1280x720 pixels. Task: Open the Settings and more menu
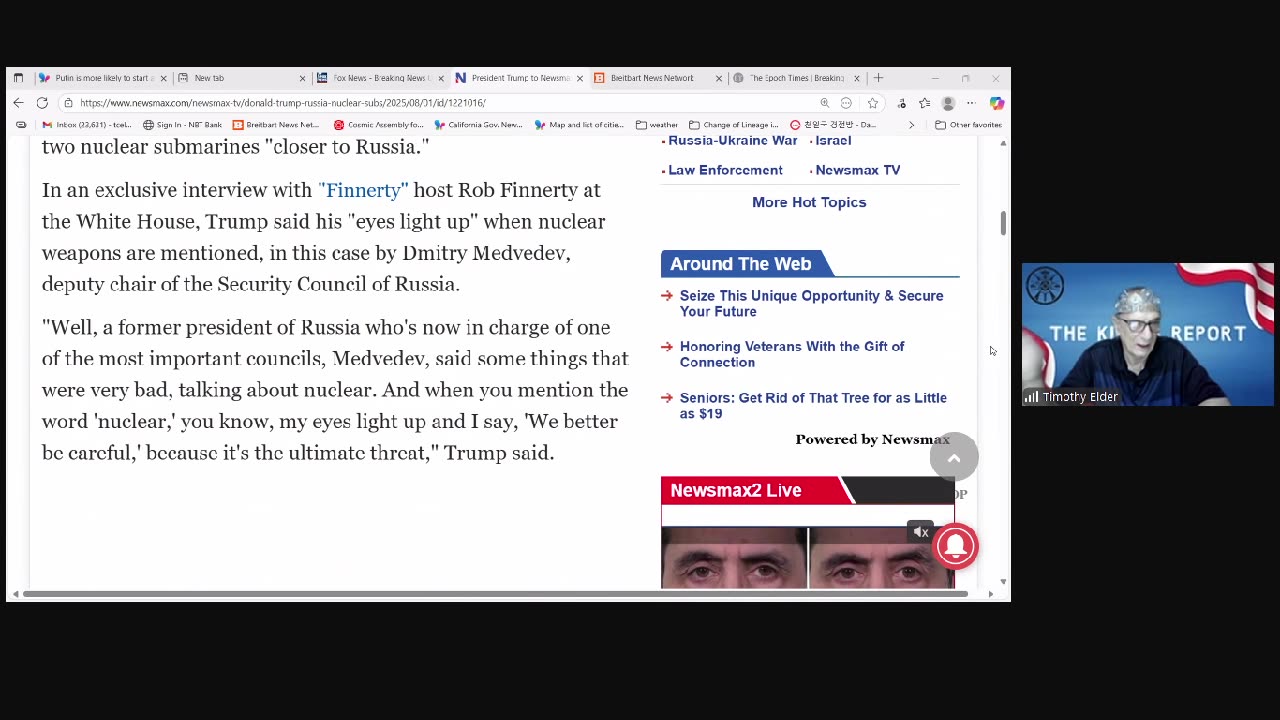pyautogui.click(x=971, y=103)
